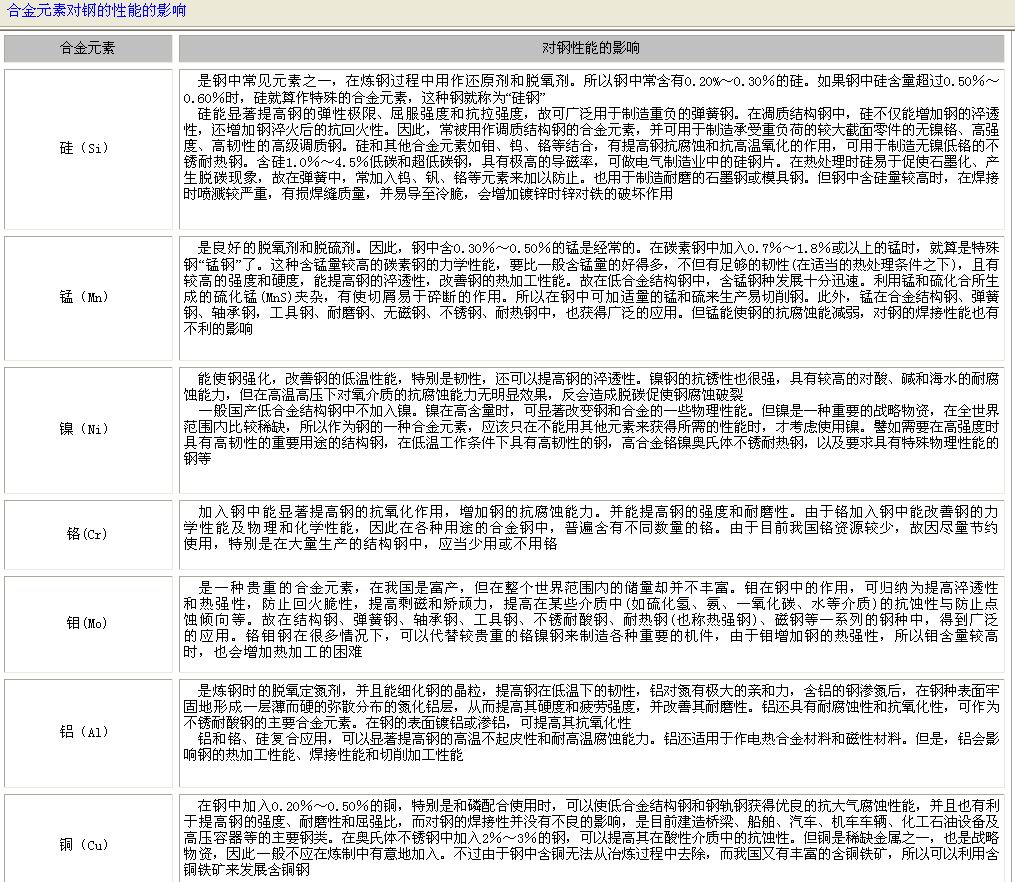This screenshot has height=882, width=1015.
Task: Click the copper description starting 在钢中加入0.20%
Action: click(x=592, y=839)
